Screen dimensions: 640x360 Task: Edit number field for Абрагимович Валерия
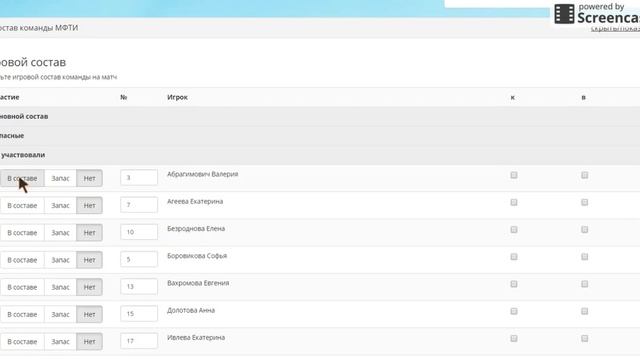[139, 178]
